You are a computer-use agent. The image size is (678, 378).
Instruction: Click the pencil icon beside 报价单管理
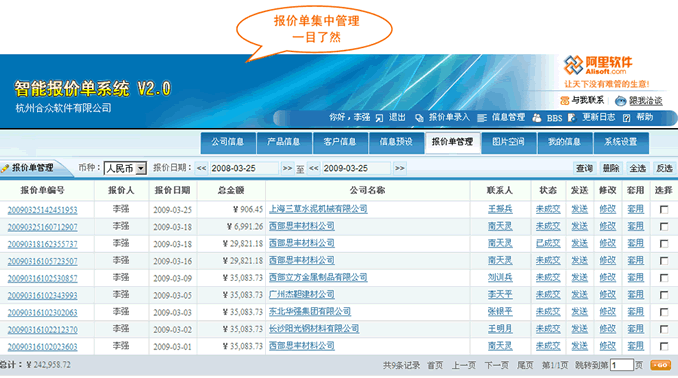click(5, 168)
